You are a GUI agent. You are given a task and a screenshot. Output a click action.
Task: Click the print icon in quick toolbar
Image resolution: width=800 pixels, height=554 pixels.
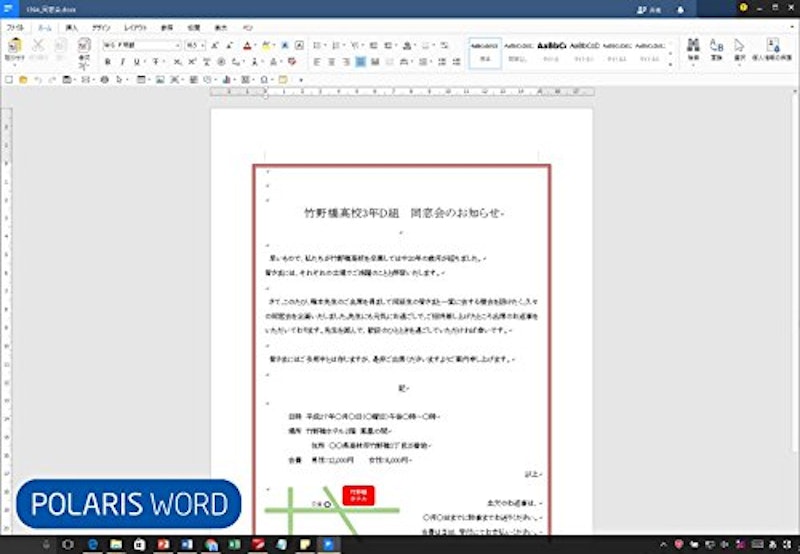pos(105,80)
